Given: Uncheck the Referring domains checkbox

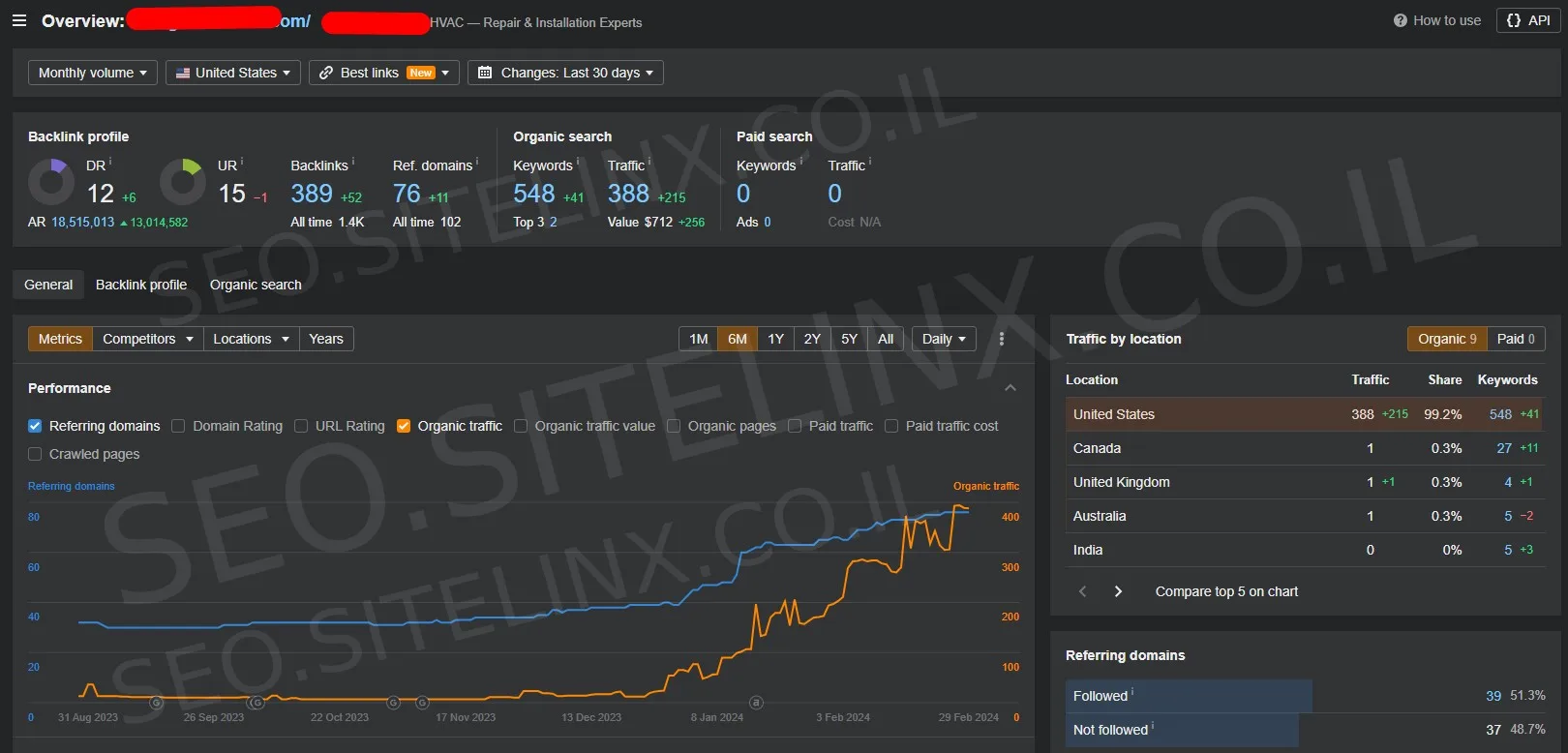Looking at the screenshot, I should 35,426.
